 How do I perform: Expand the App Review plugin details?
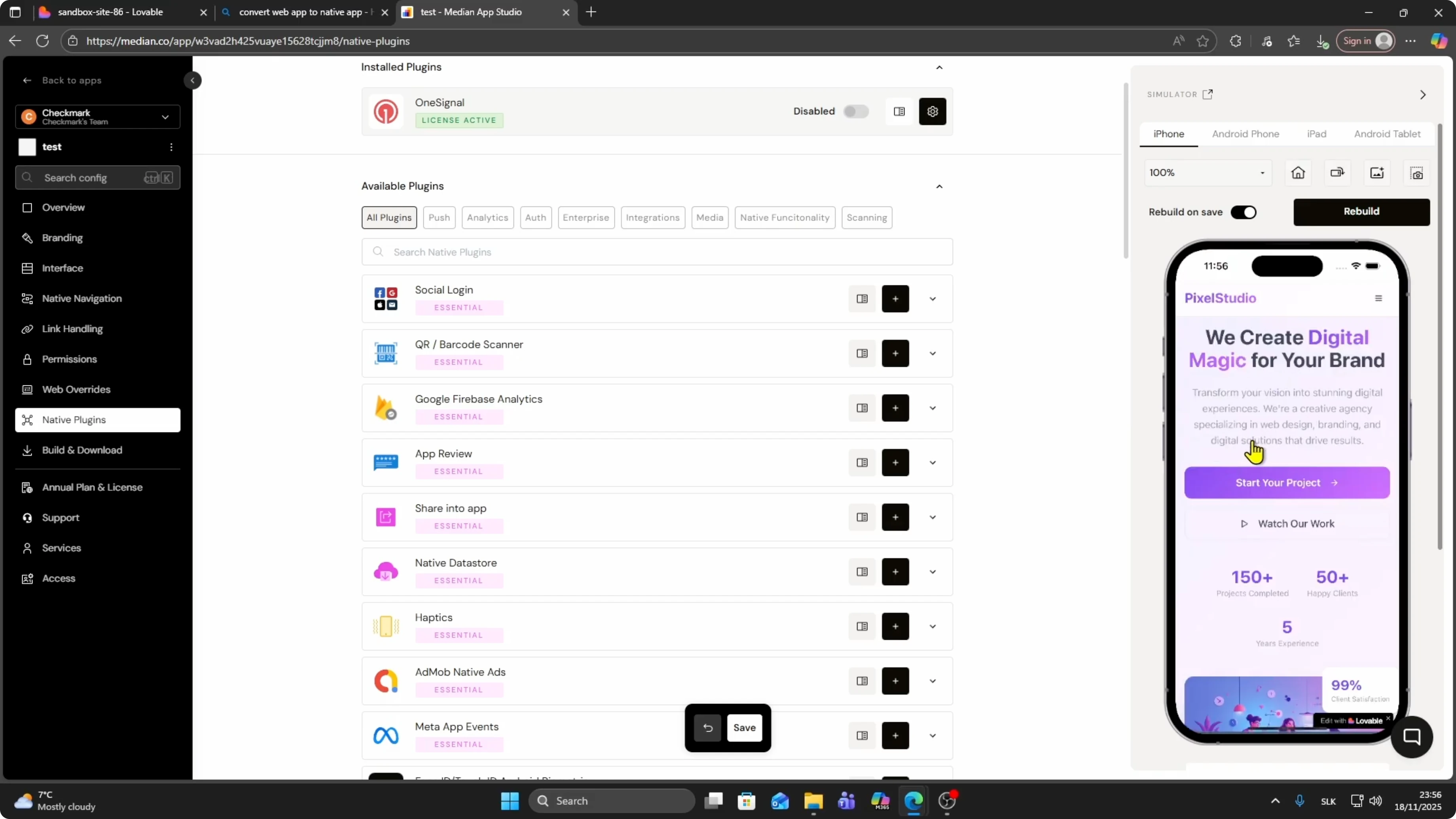(933, 463)
